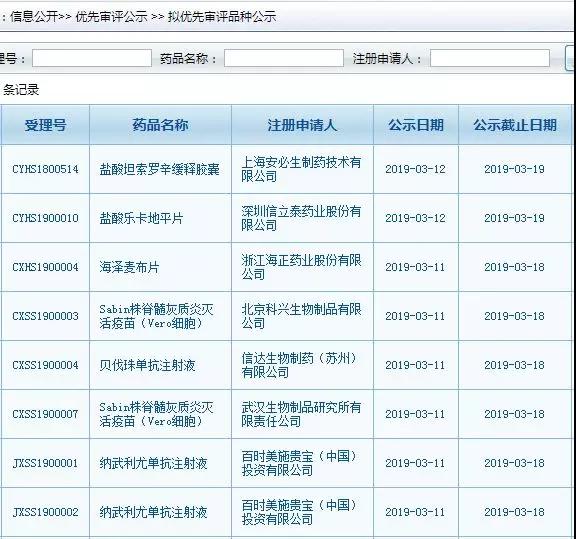
Task: Click the 注册申请人 search input field
Action: pos(490,58)
